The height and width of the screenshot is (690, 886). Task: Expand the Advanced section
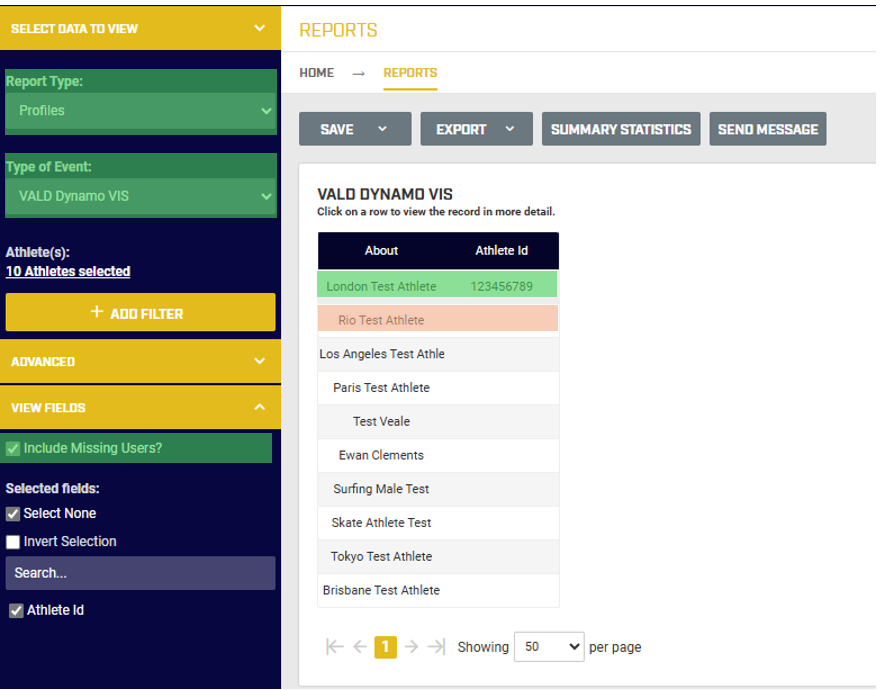tap(140, 361)
